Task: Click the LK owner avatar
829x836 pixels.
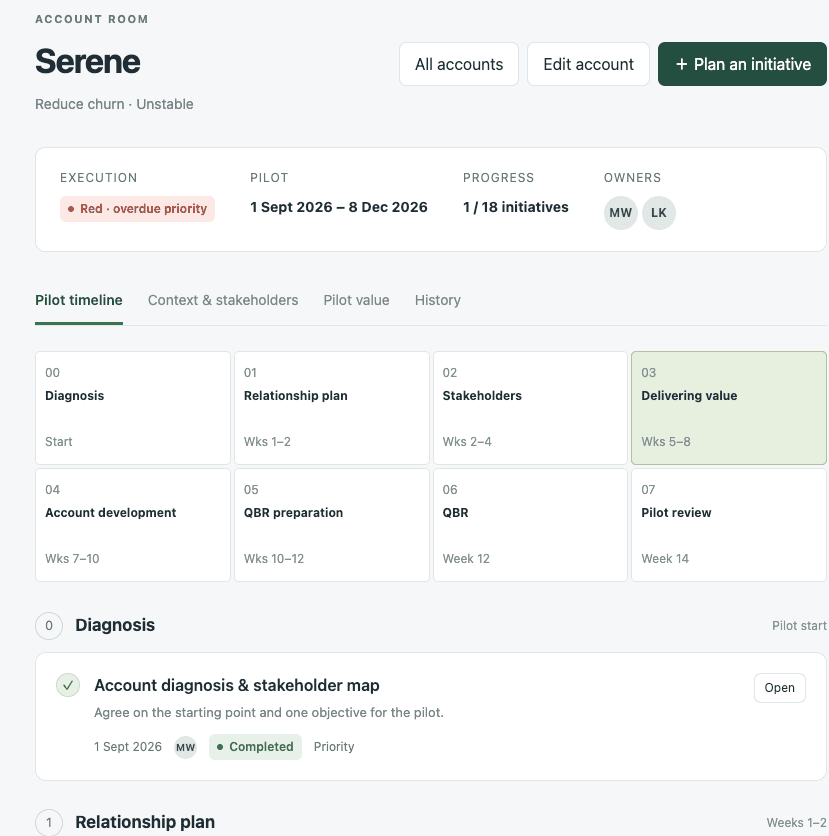Action: pos(659,213)
